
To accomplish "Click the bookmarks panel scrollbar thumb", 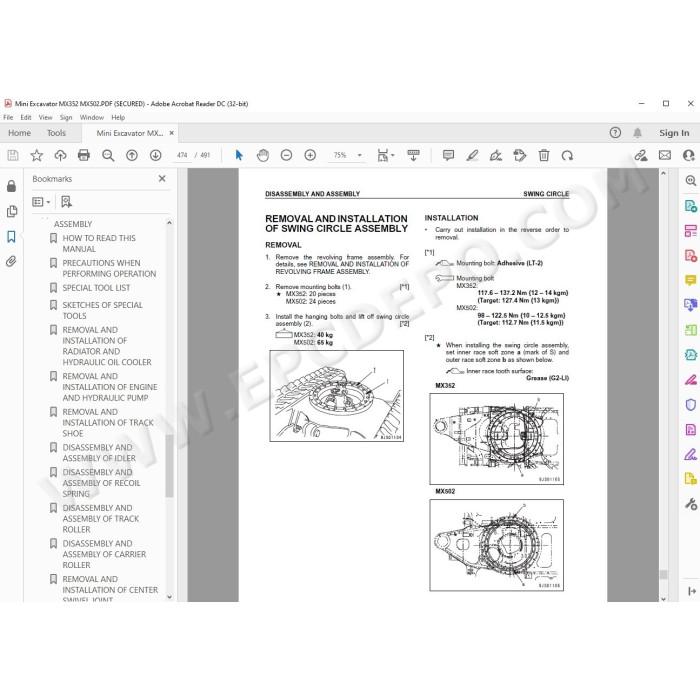I will point(169,466).
